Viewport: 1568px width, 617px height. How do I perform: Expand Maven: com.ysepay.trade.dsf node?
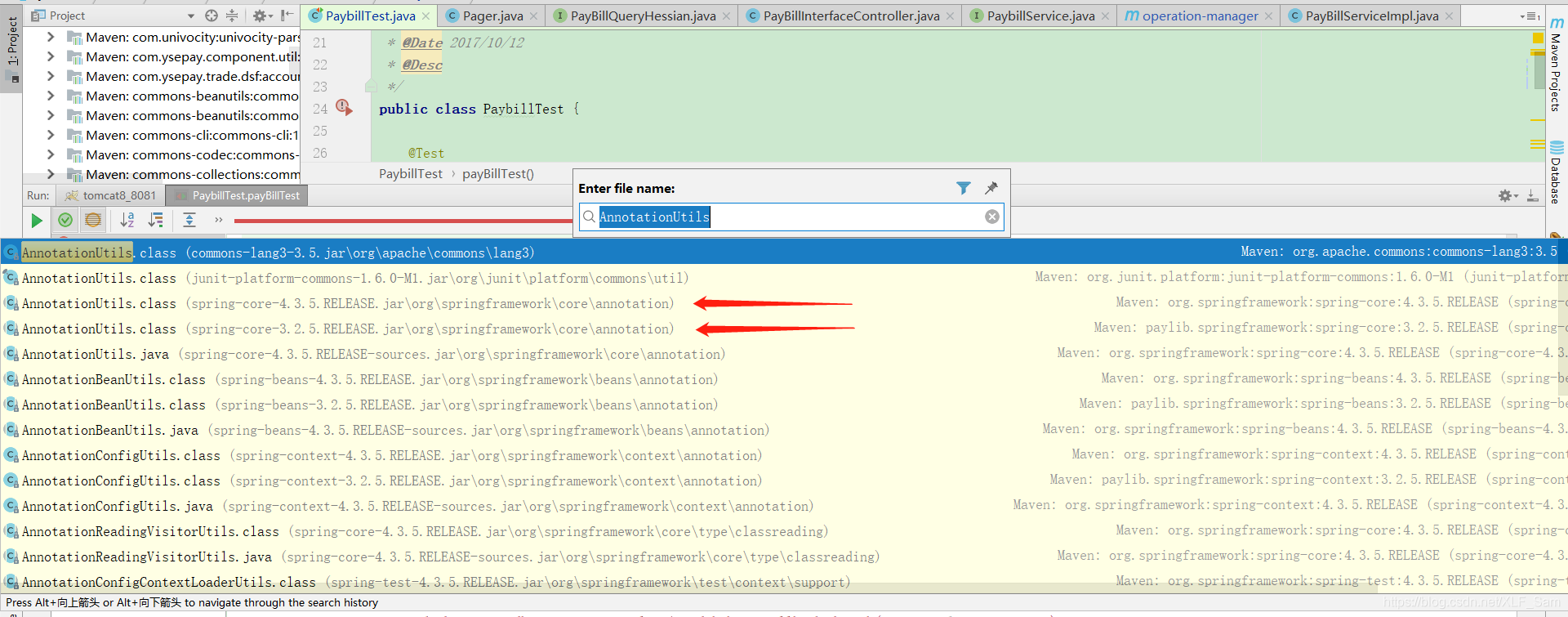(51, 76)
